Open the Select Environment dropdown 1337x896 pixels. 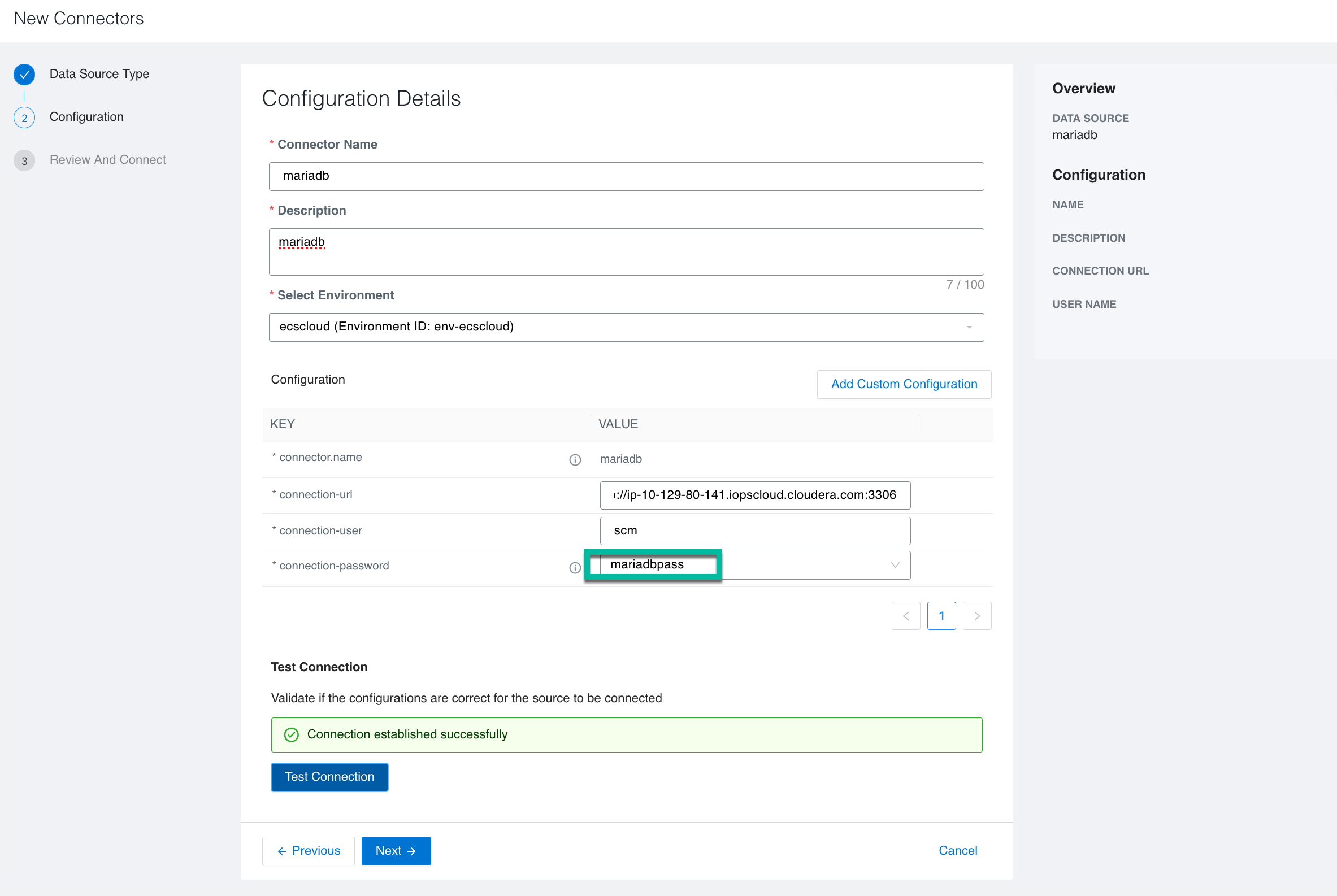(626, 327)
